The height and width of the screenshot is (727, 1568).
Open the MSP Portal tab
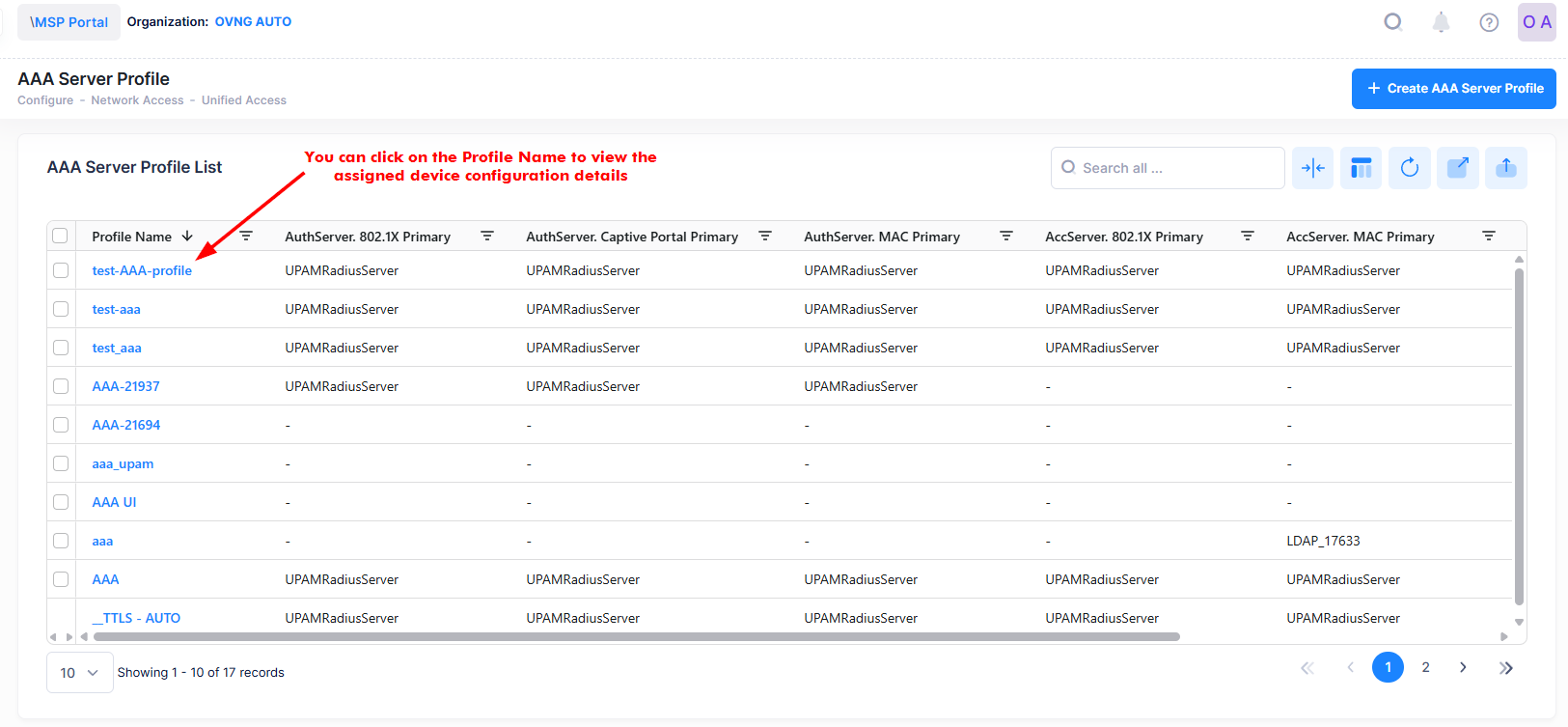pyautogui.click(x=69, y=22)
